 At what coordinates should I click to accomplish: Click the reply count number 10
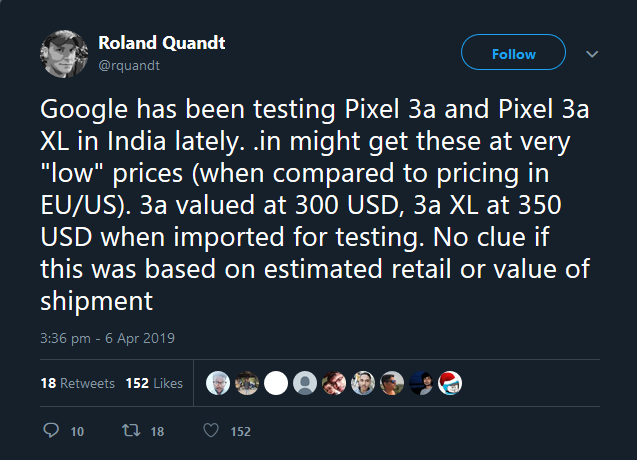click(77, 432)
